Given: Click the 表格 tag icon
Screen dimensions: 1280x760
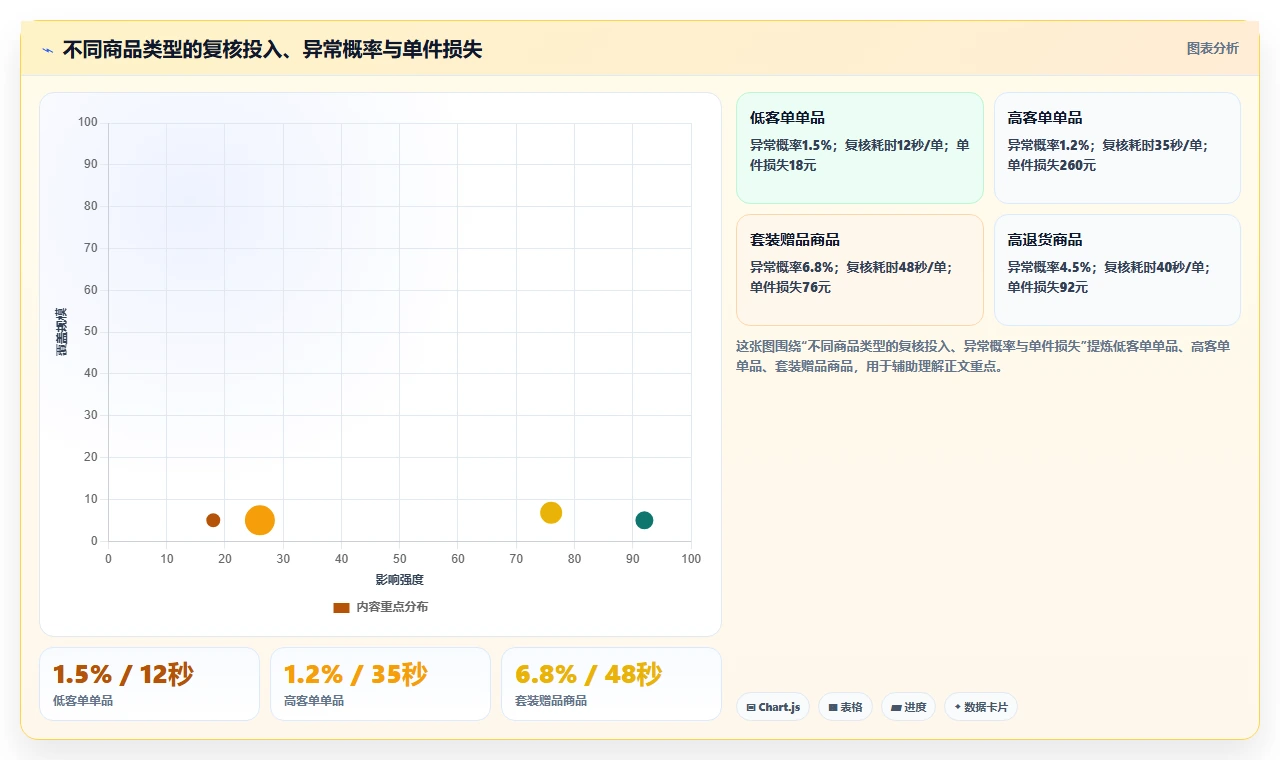Looking at the screenshot, I should 833,707.
